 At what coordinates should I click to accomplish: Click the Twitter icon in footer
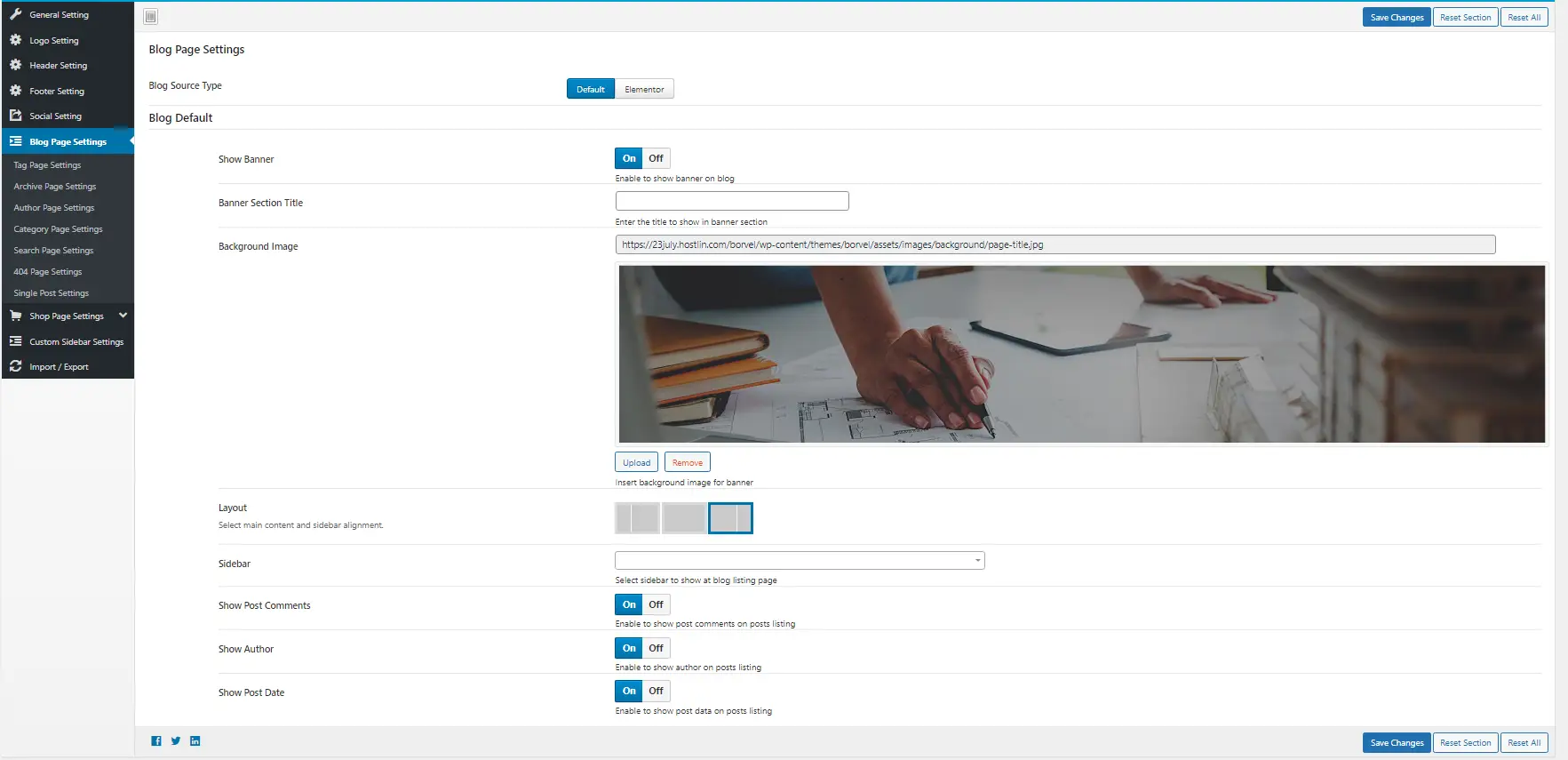tap(176, 741)
